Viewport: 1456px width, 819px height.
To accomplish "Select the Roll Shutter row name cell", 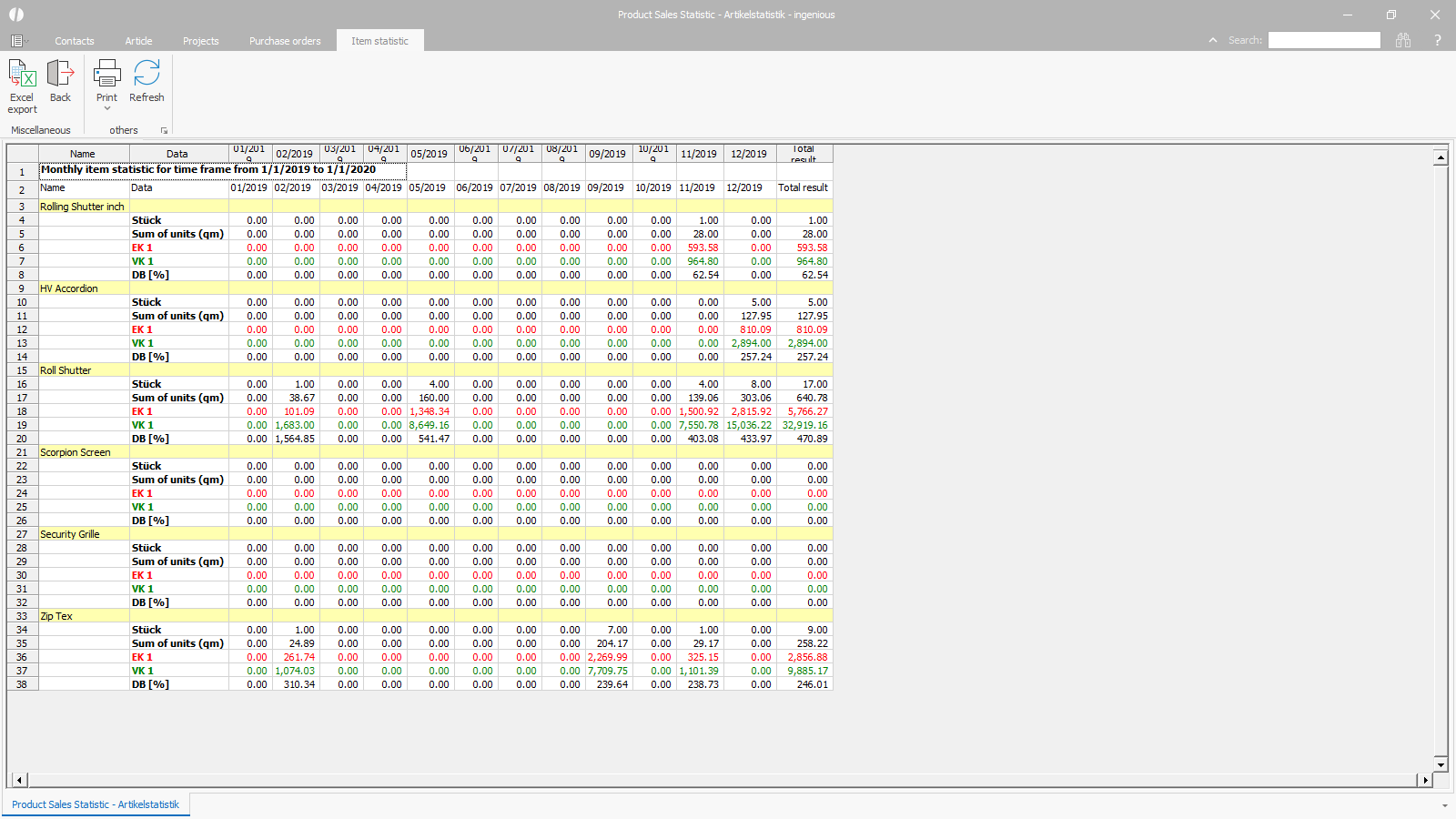I will (84, 370).
